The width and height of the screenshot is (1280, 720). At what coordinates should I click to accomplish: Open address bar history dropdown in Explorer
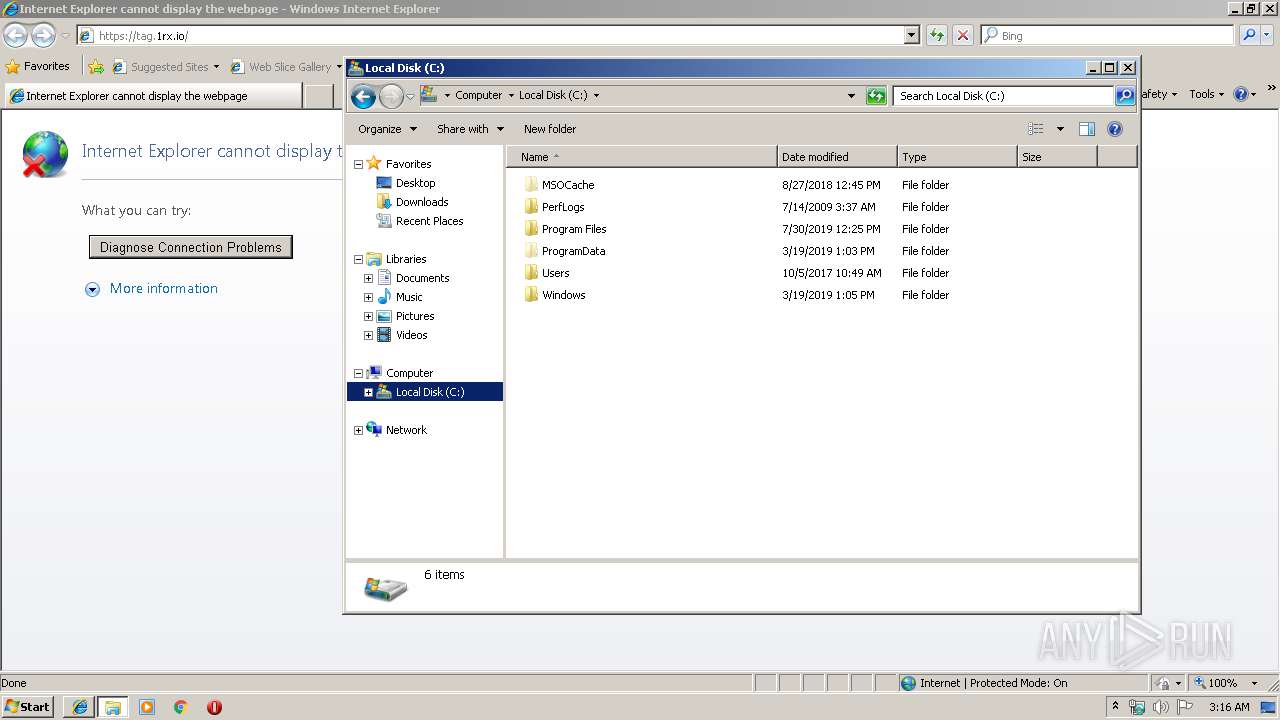tap(851, 96)
